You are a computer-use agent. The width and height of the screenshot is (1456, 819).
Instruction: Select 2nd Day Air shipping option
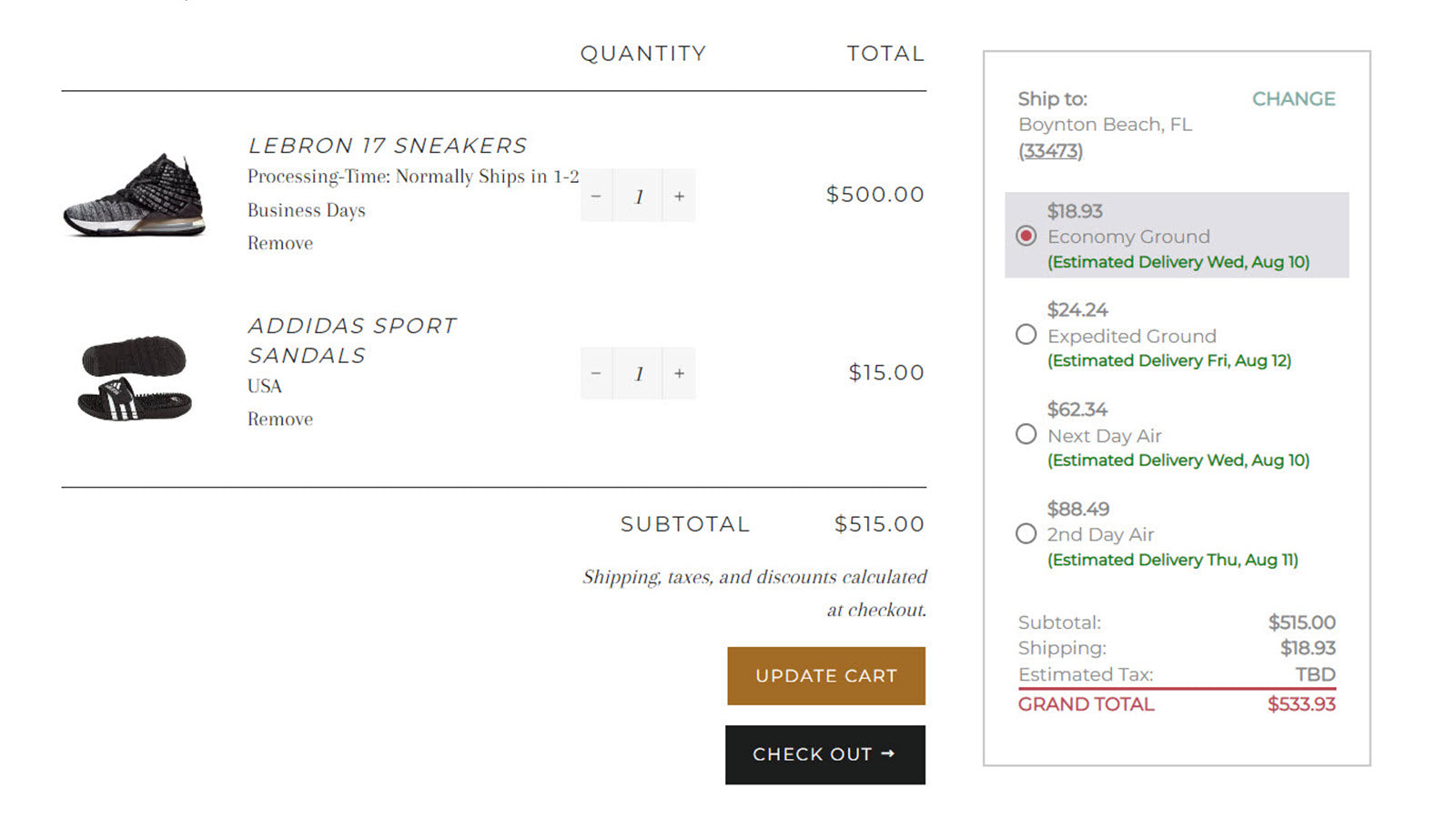tap(1026, 534)
